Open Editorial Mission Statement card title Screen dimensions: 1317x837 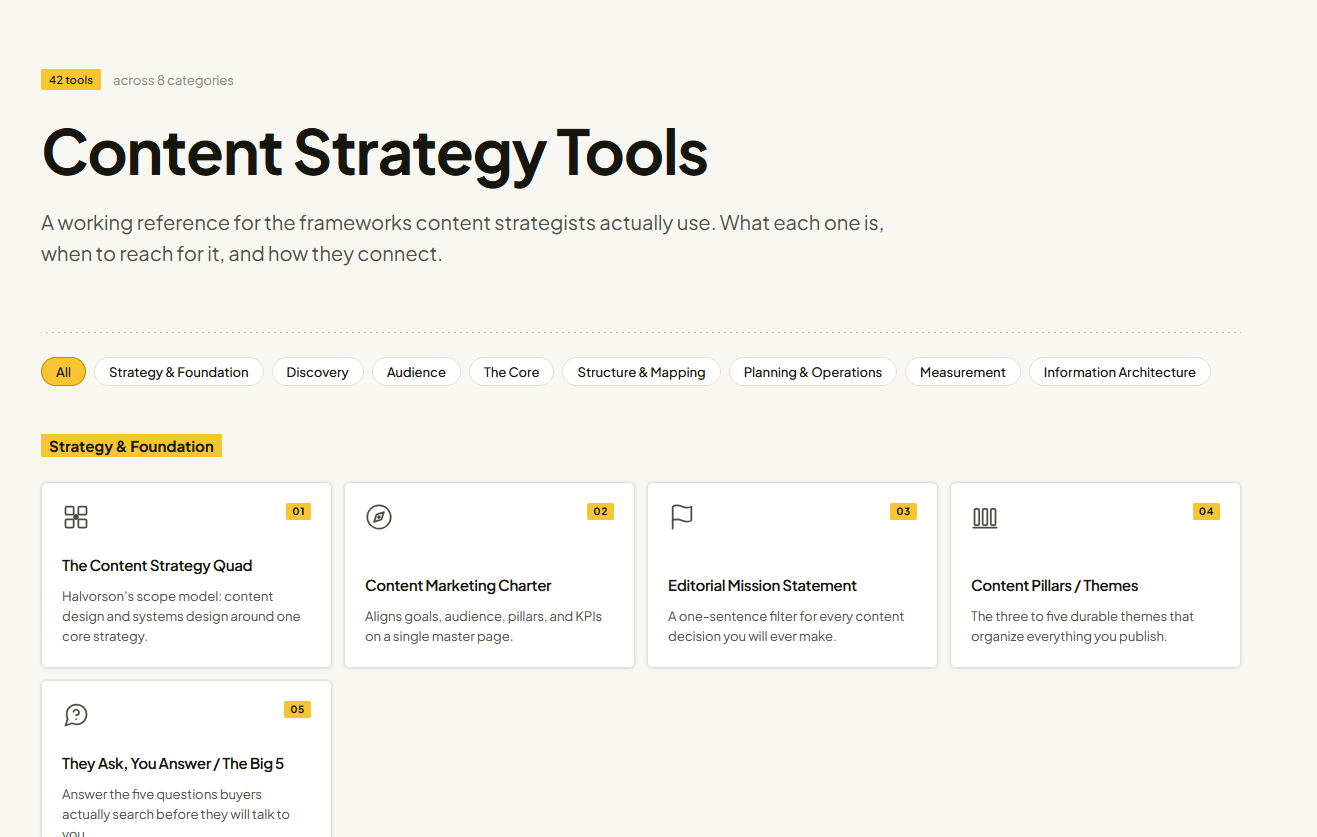[762, 586]
